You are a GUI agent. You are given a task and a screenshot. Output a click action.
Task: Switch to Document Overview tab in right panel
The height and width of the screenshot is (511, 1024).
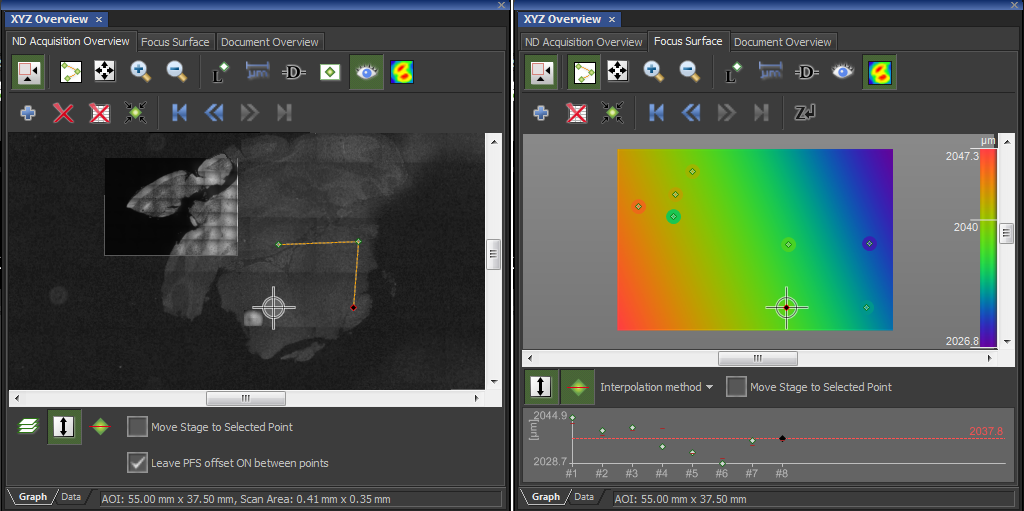pos(782,42)
